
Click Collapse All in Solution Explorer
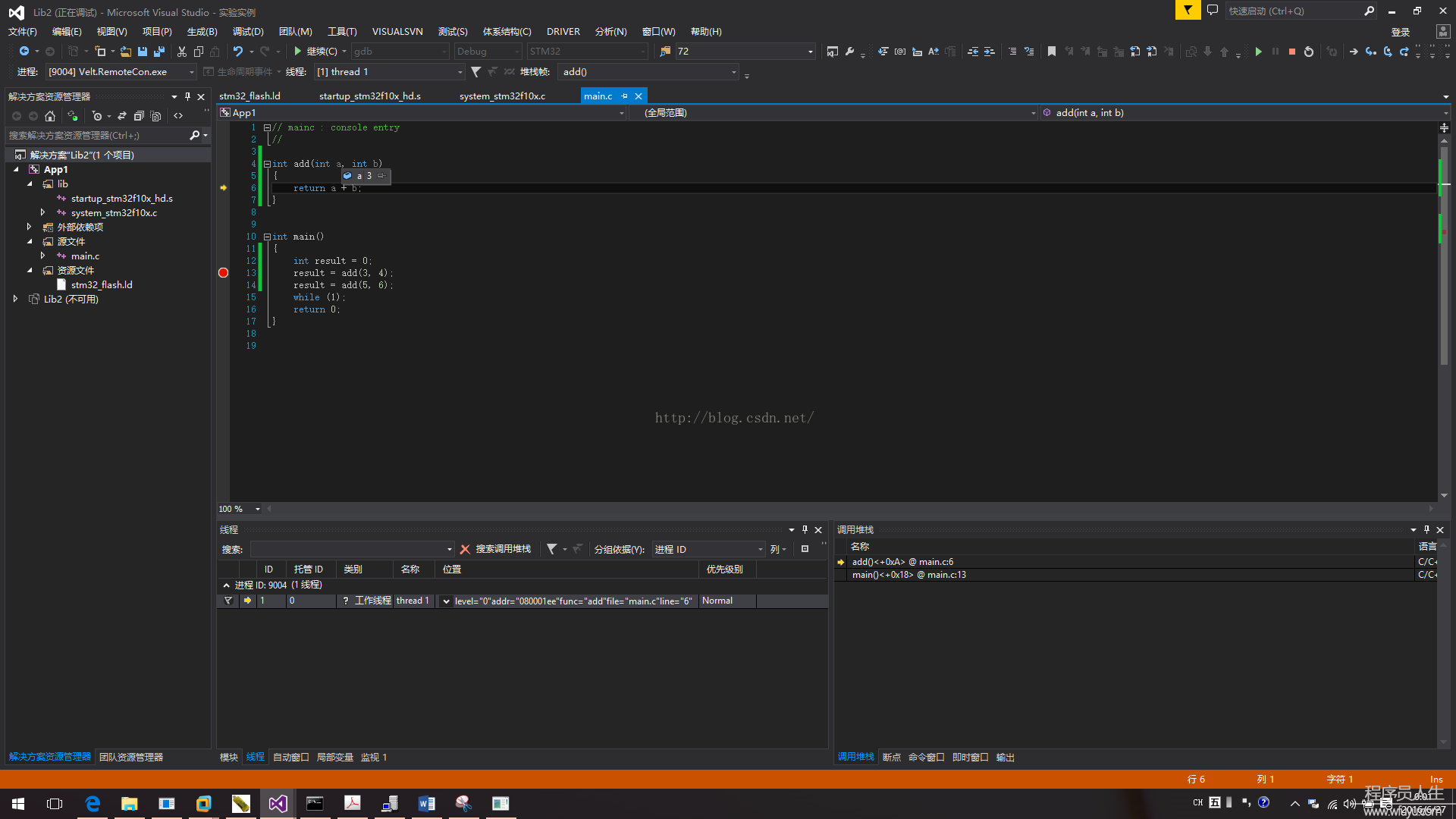[139, 116]
